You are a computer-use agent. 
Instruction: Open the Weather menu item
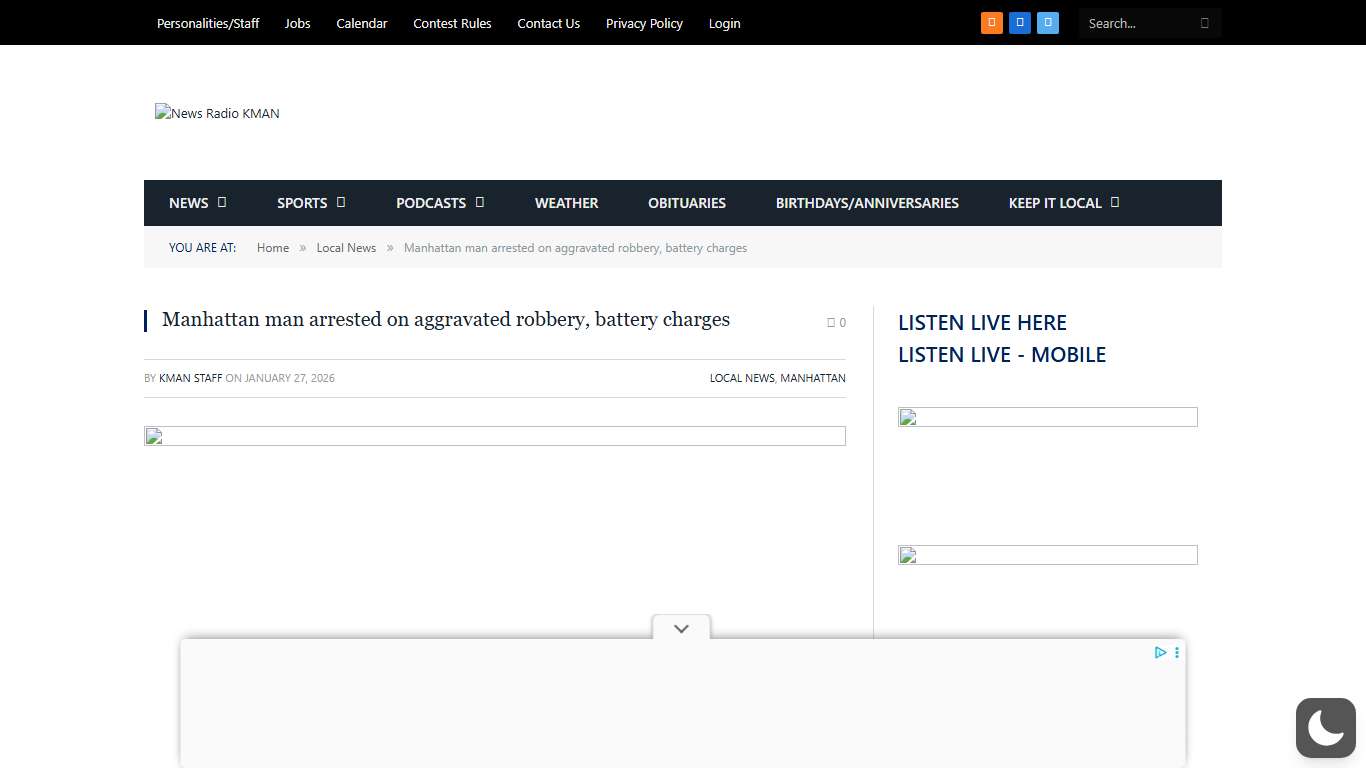point(566,203)
